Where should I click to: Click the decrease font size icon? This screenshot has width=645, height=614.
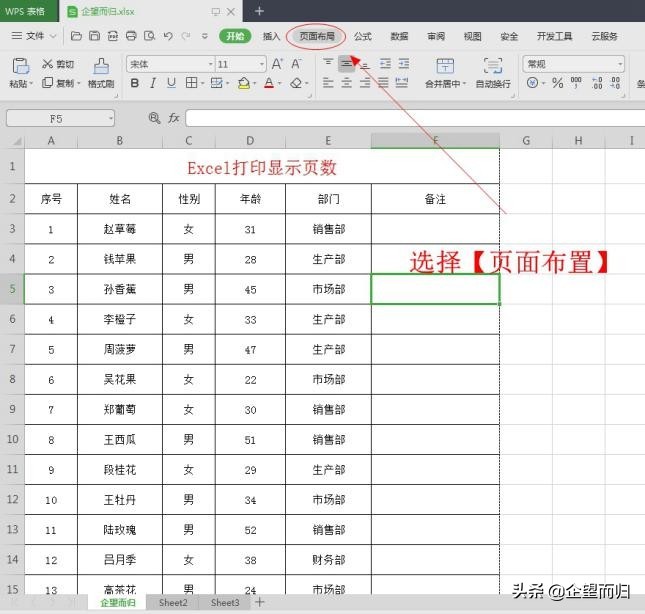click(296, 64)
